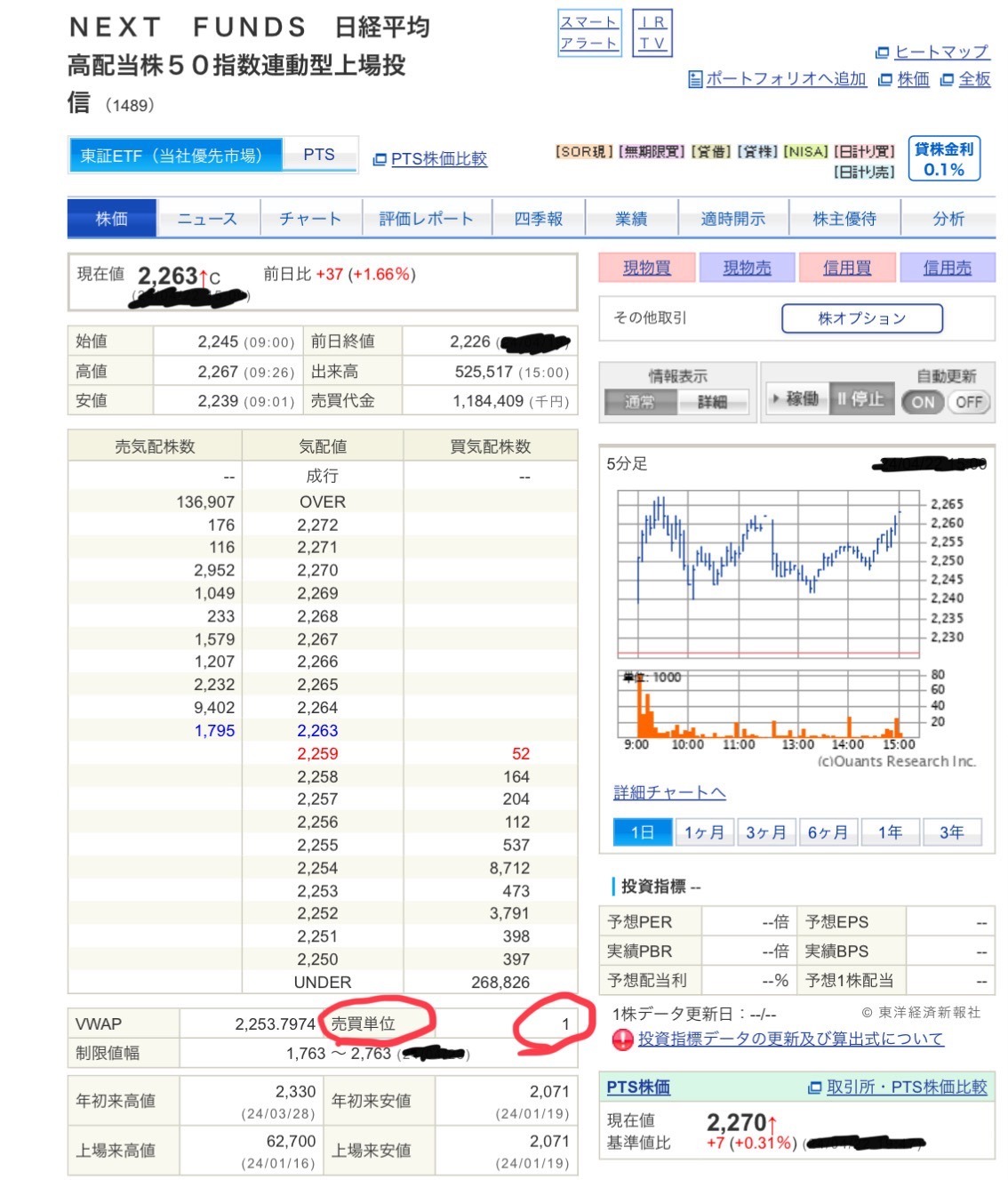Open the 四季報 tab
Image resolution: width=1008 pixels, height=1180 pixels.
539,219
